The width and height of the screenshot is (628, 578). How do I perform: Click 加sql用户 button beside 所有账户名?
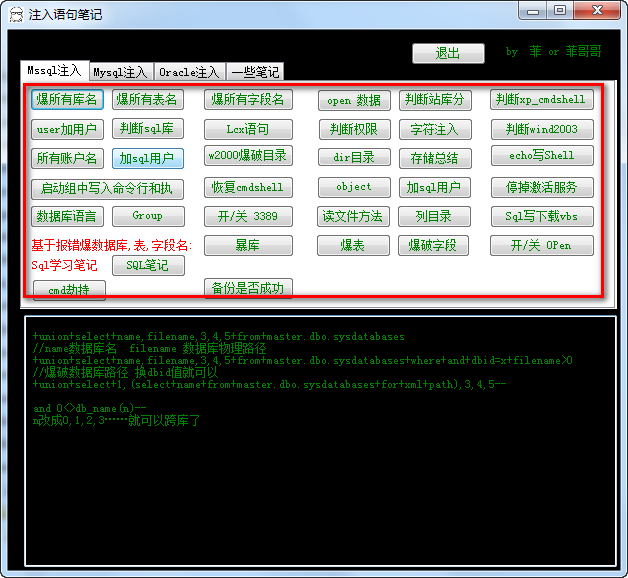click(147, 159)
